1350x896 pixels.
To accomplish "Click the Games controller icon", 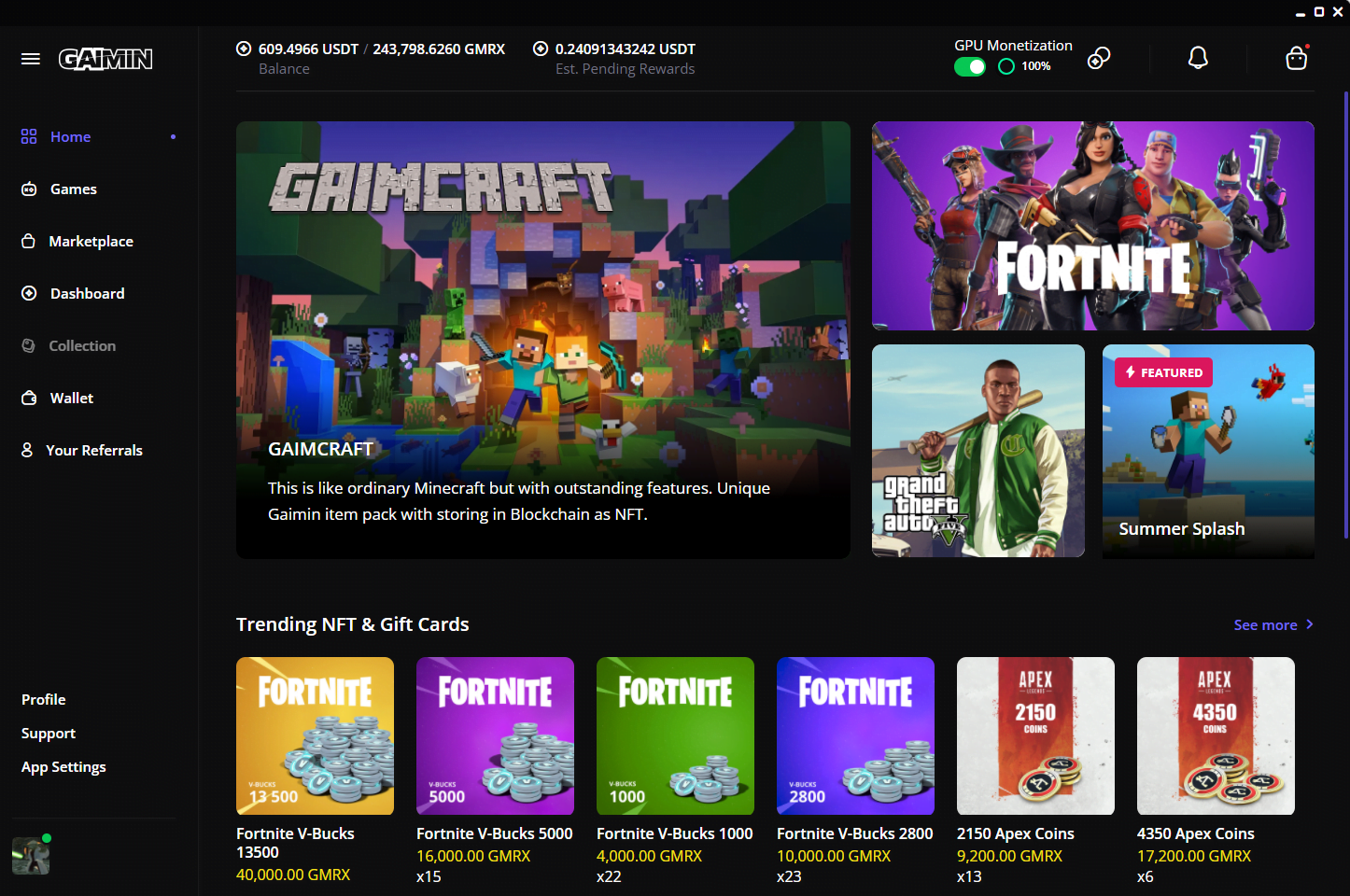I will click(x=29, y=189).
